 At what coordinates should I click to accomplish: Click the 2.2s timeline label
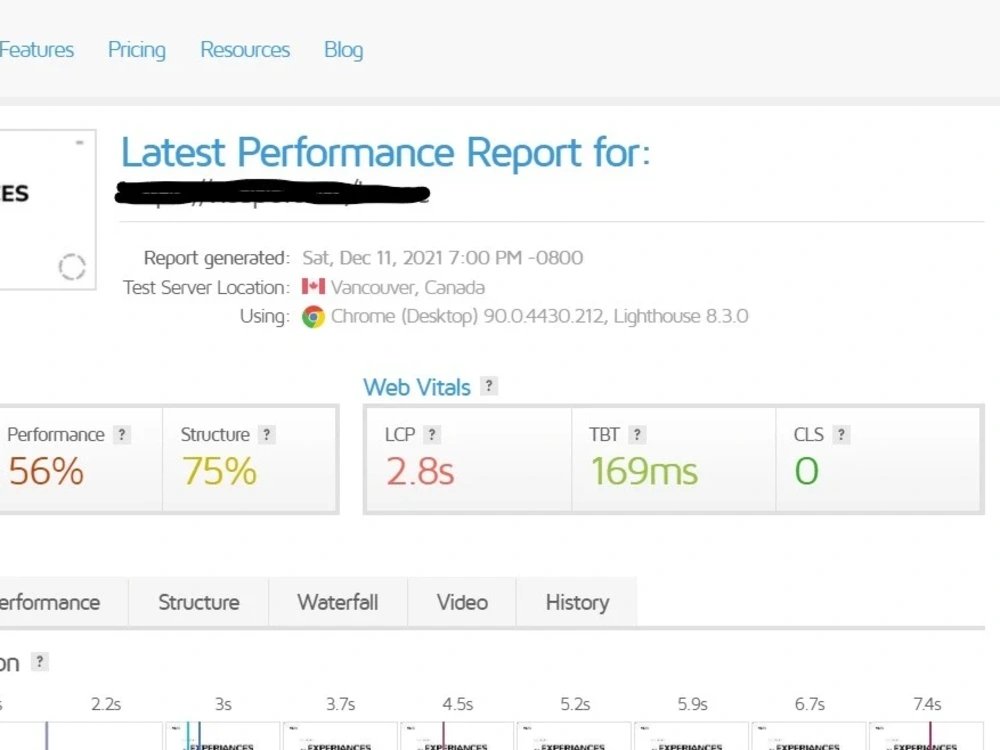(106, 704)
